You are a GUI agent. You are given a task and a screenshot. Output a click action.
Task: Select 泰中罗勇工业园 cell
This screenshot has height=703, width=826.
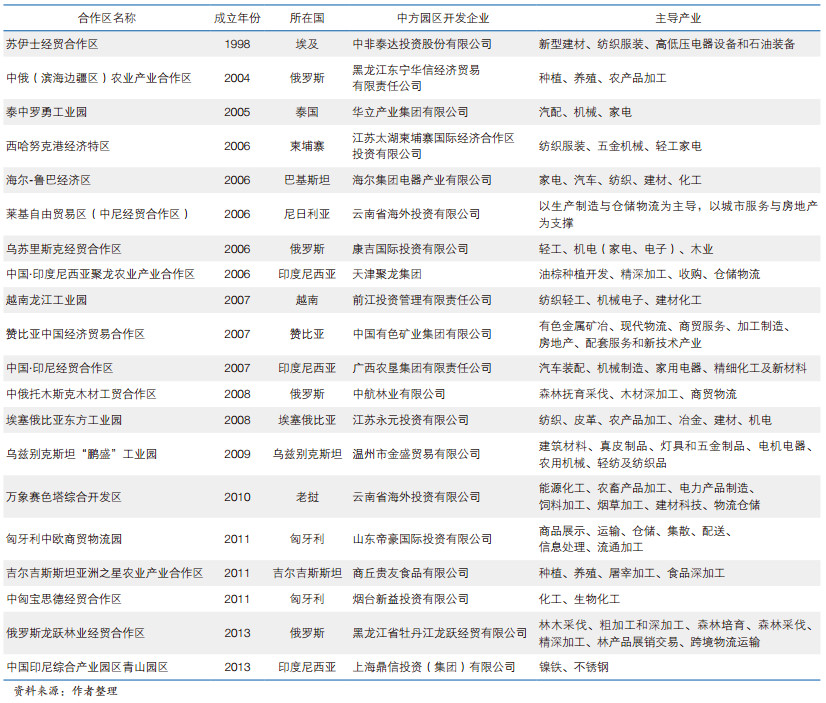pyautogui.click(x=46, y=112)
